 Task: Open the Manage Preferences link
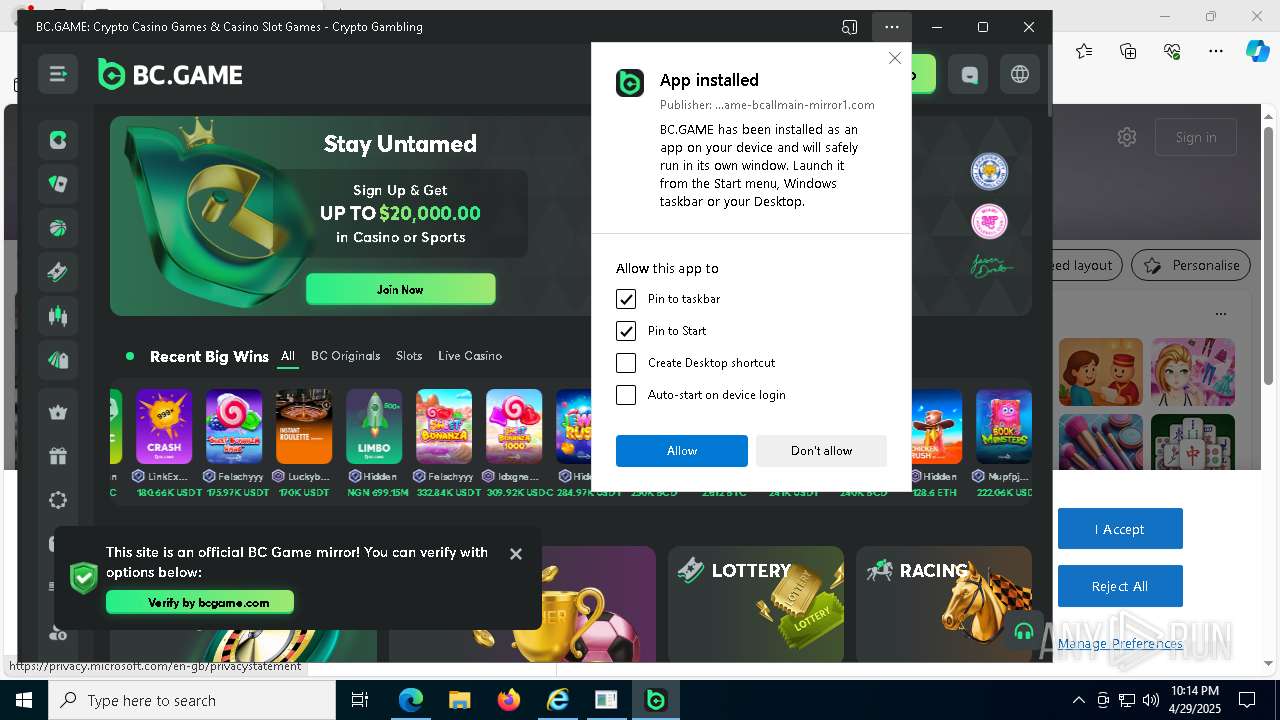[1120, 643]
